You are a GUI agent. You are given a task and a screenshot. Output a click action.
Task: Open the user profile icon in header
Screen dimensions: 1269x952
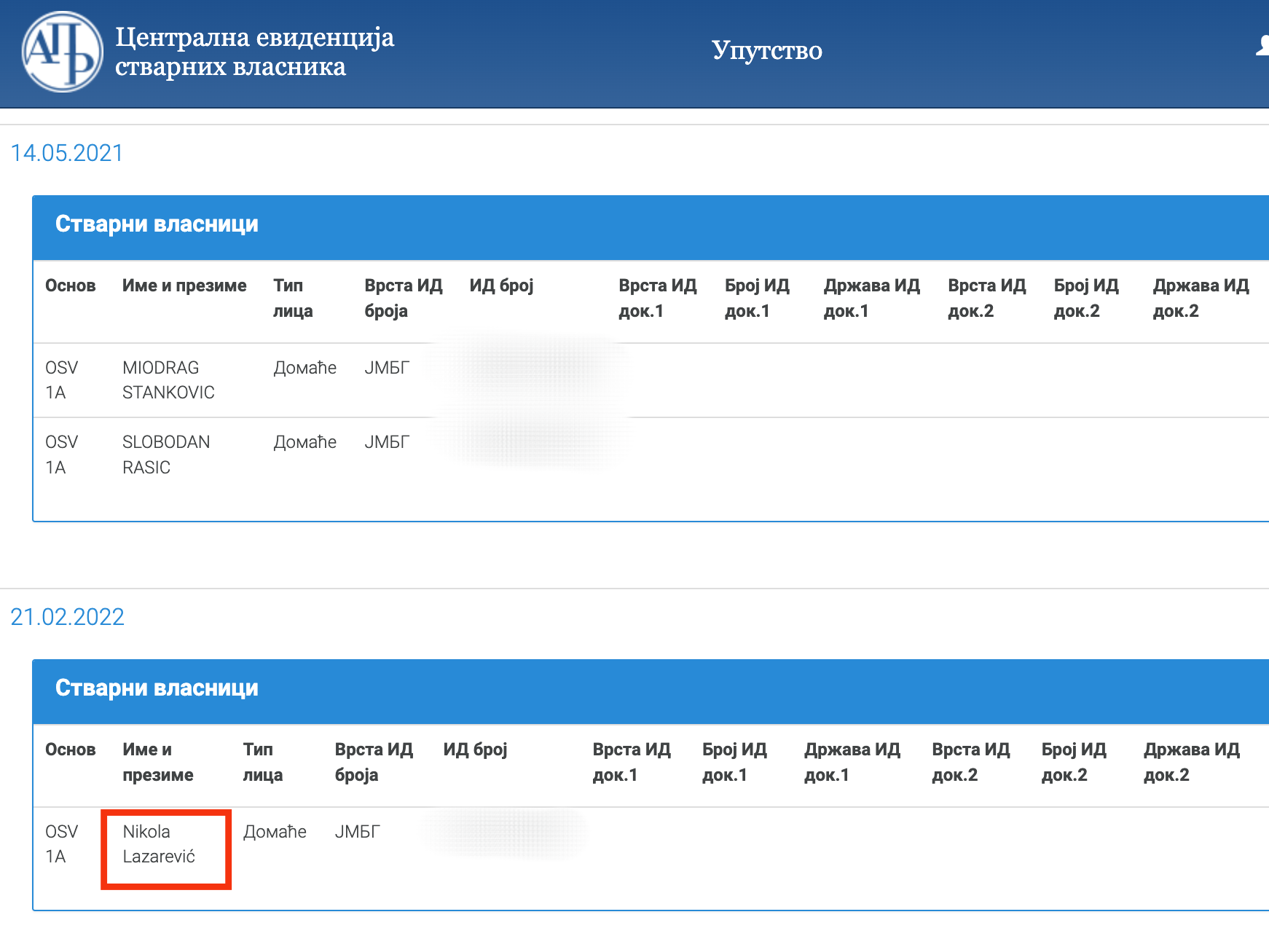click(1262, 47)
